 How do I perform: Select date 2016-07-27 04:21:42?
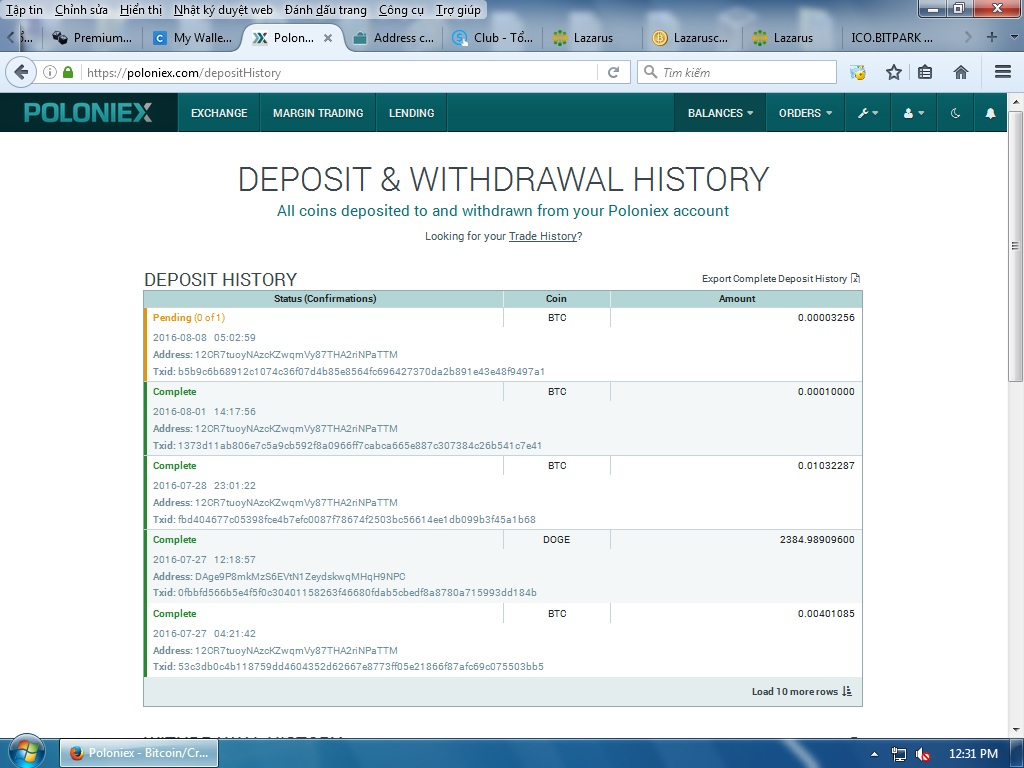(x=204, y=633)
